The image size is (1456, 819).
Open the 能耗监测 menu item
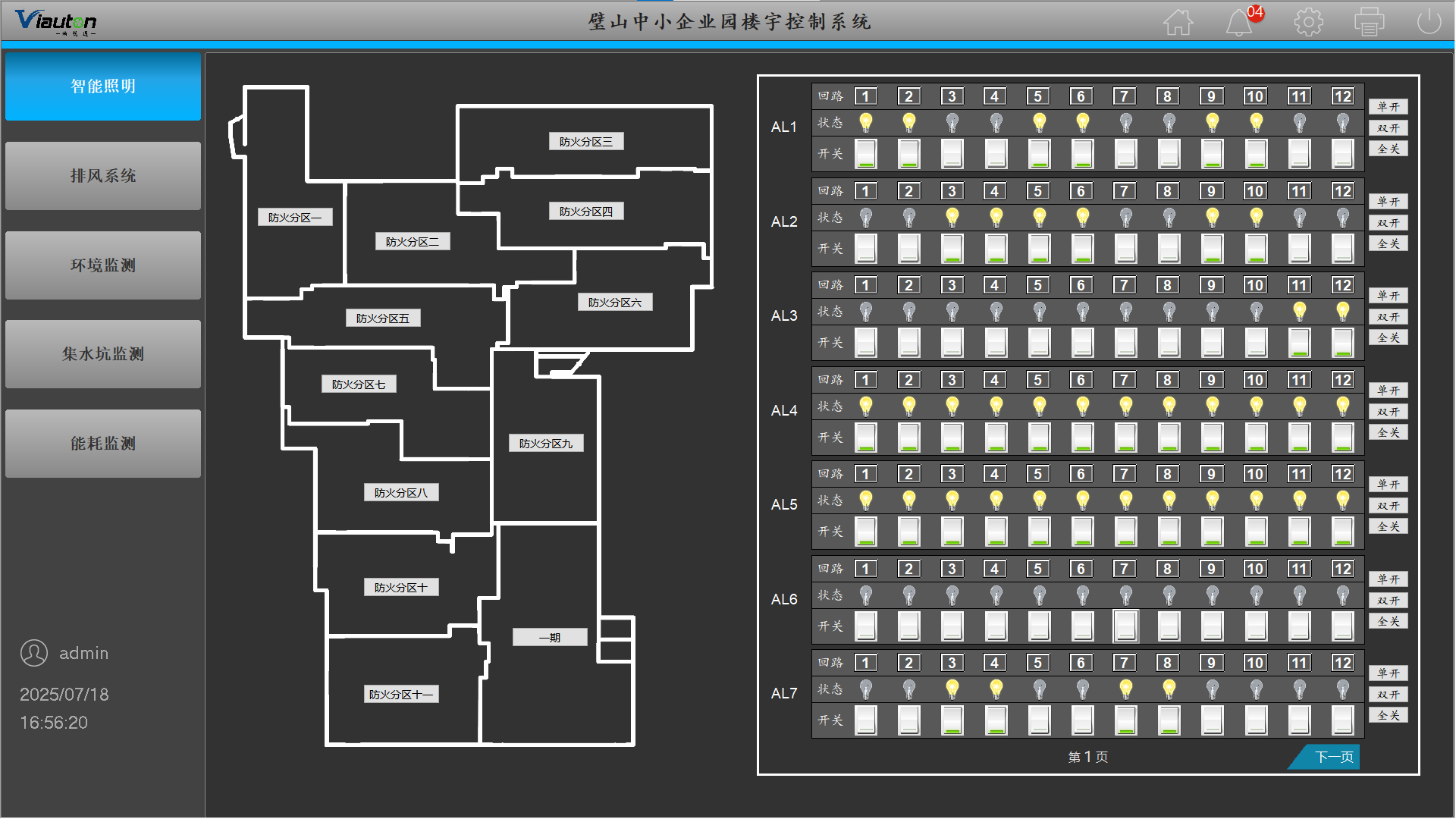[x=103, y=444]
